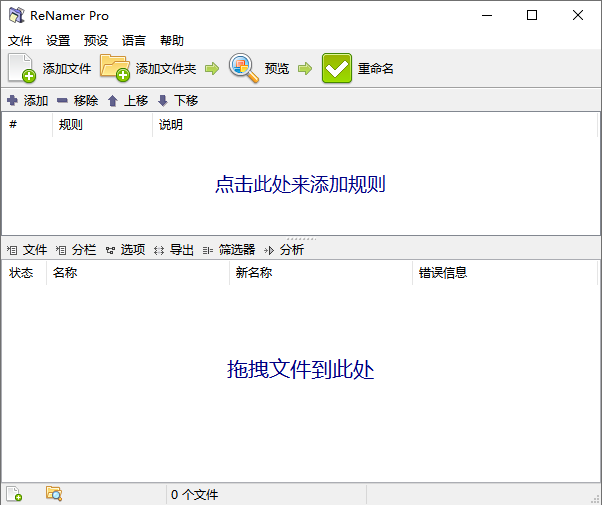Click the status bar folder search icon

point(54,494)
